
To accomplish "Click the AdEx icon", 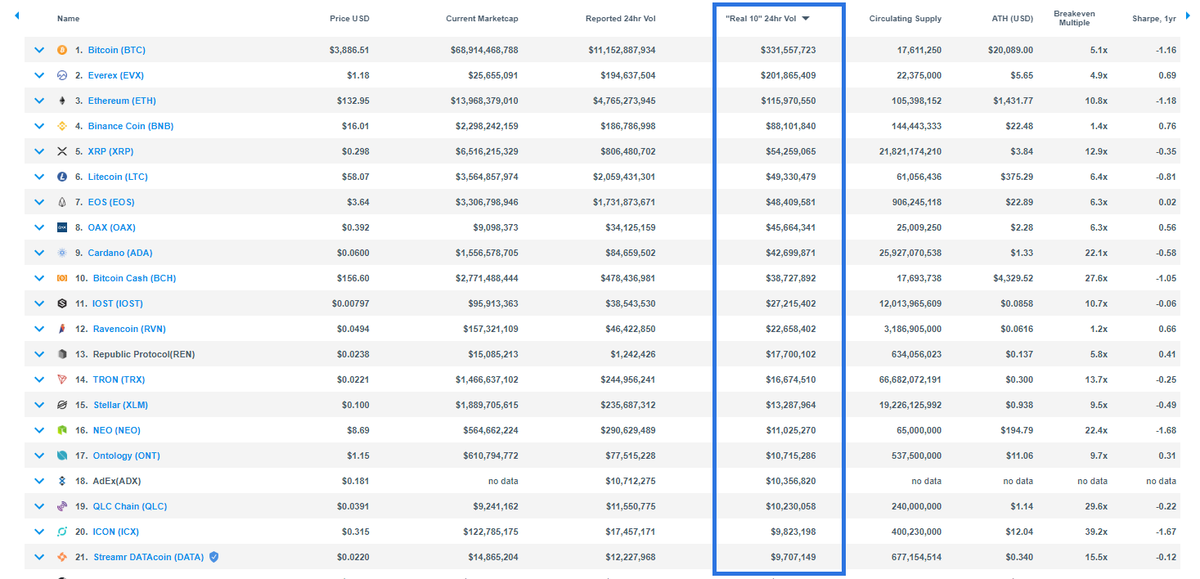I will [x=62, y=481].
